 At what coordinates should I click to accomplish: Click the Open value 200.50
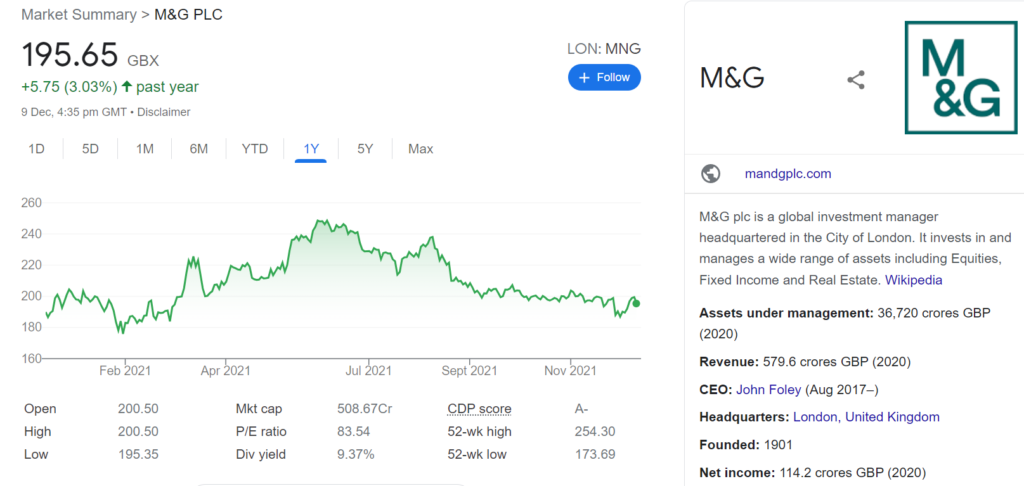coord(138,409)
